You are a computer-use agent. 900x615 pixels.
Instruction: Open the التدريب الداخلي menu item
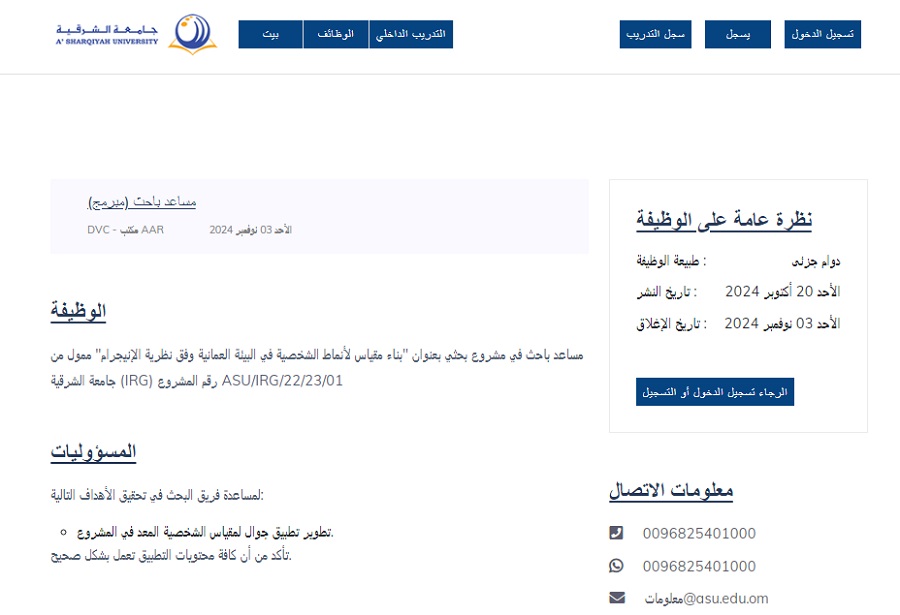(411, 34)
